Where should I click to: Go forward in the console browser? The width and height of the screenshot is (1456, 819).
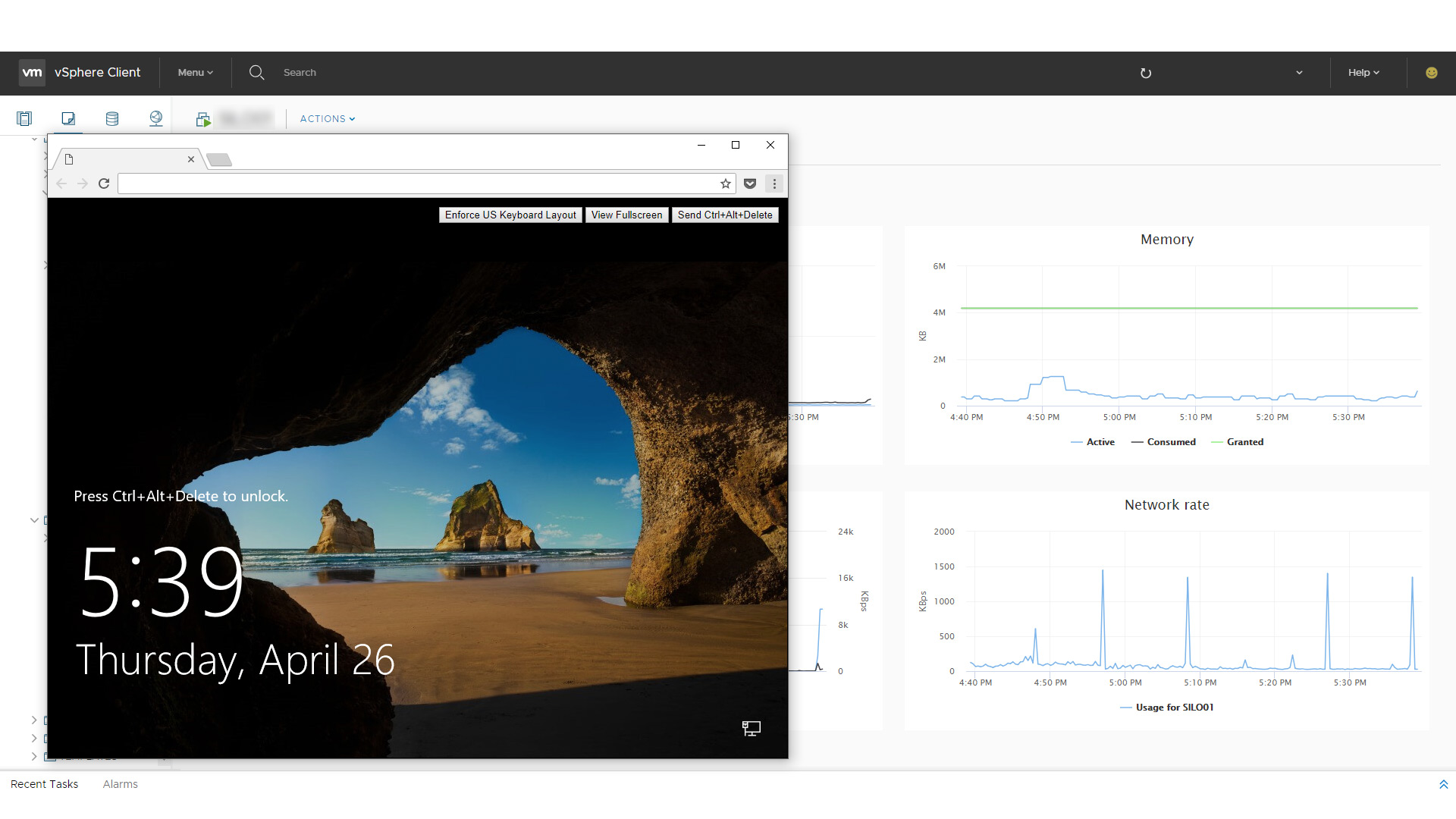pos(83,184)
